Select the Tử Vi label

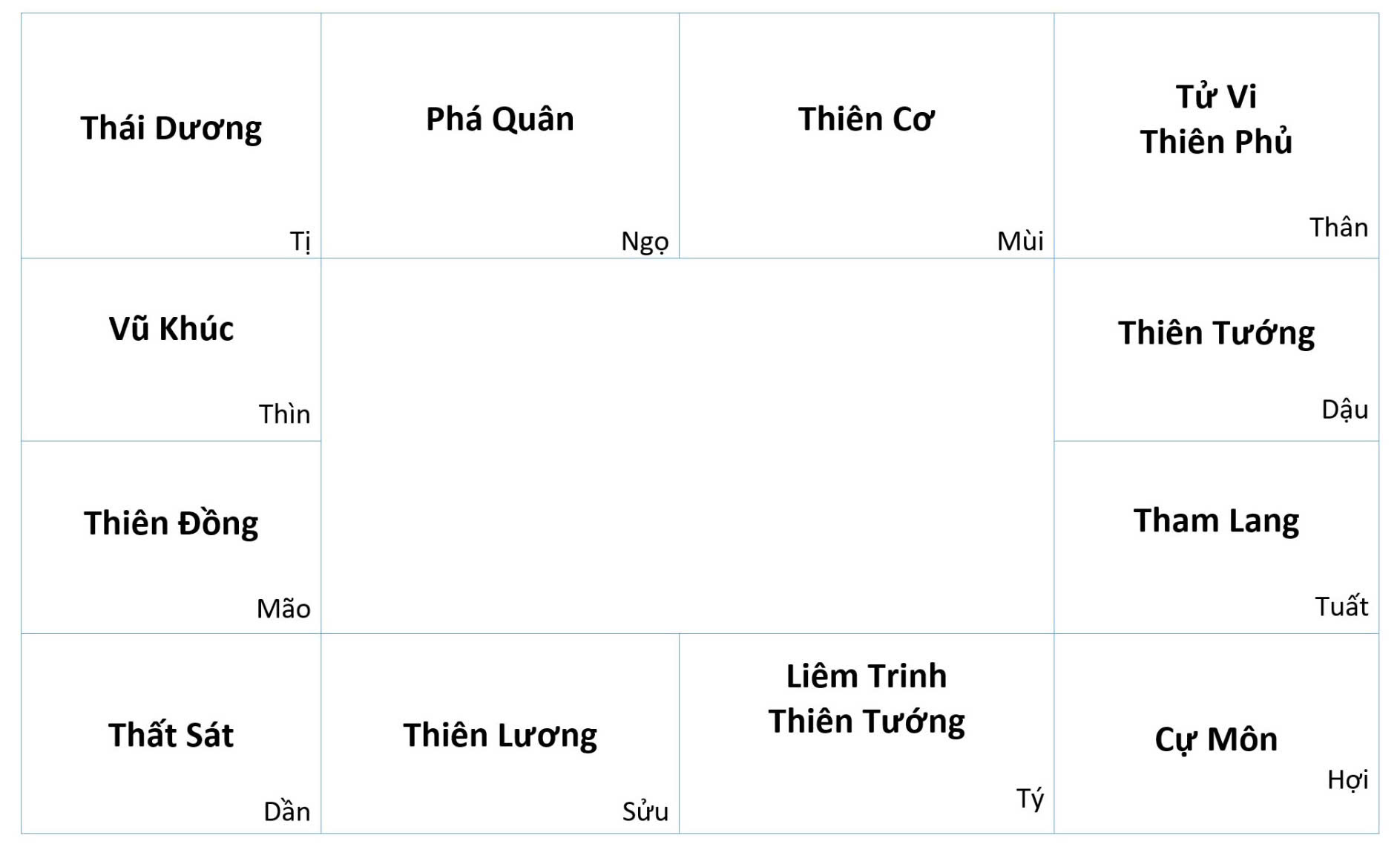1216,97
